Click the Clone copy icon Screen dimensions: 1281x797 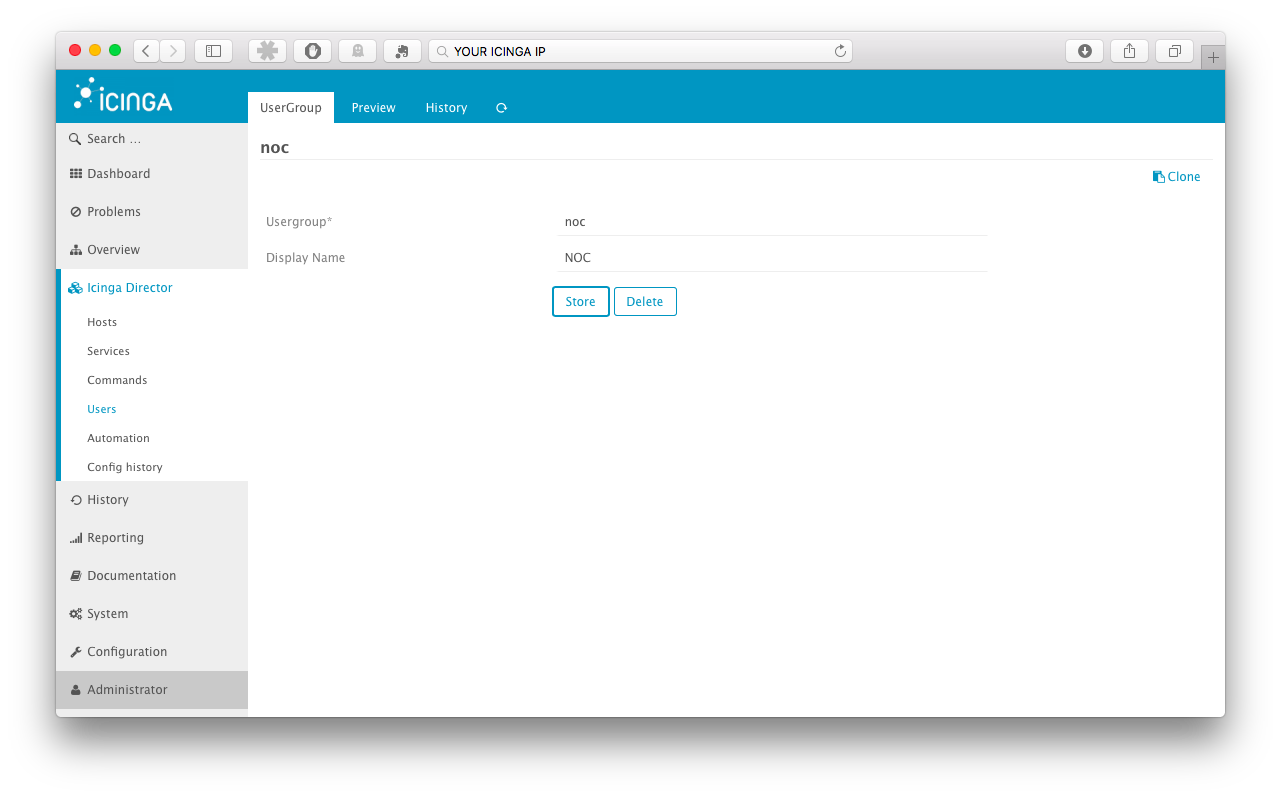click(1159, 177)
